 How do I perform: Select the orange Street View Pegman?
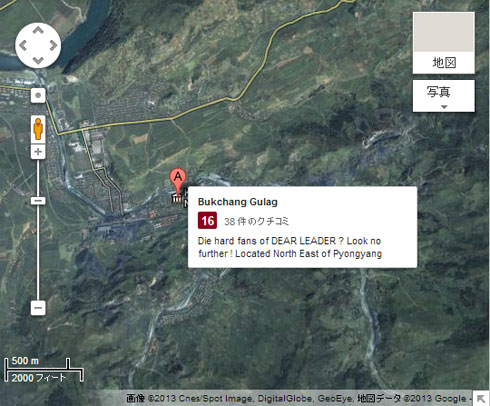pyautogui.click(x=38, y=129)
